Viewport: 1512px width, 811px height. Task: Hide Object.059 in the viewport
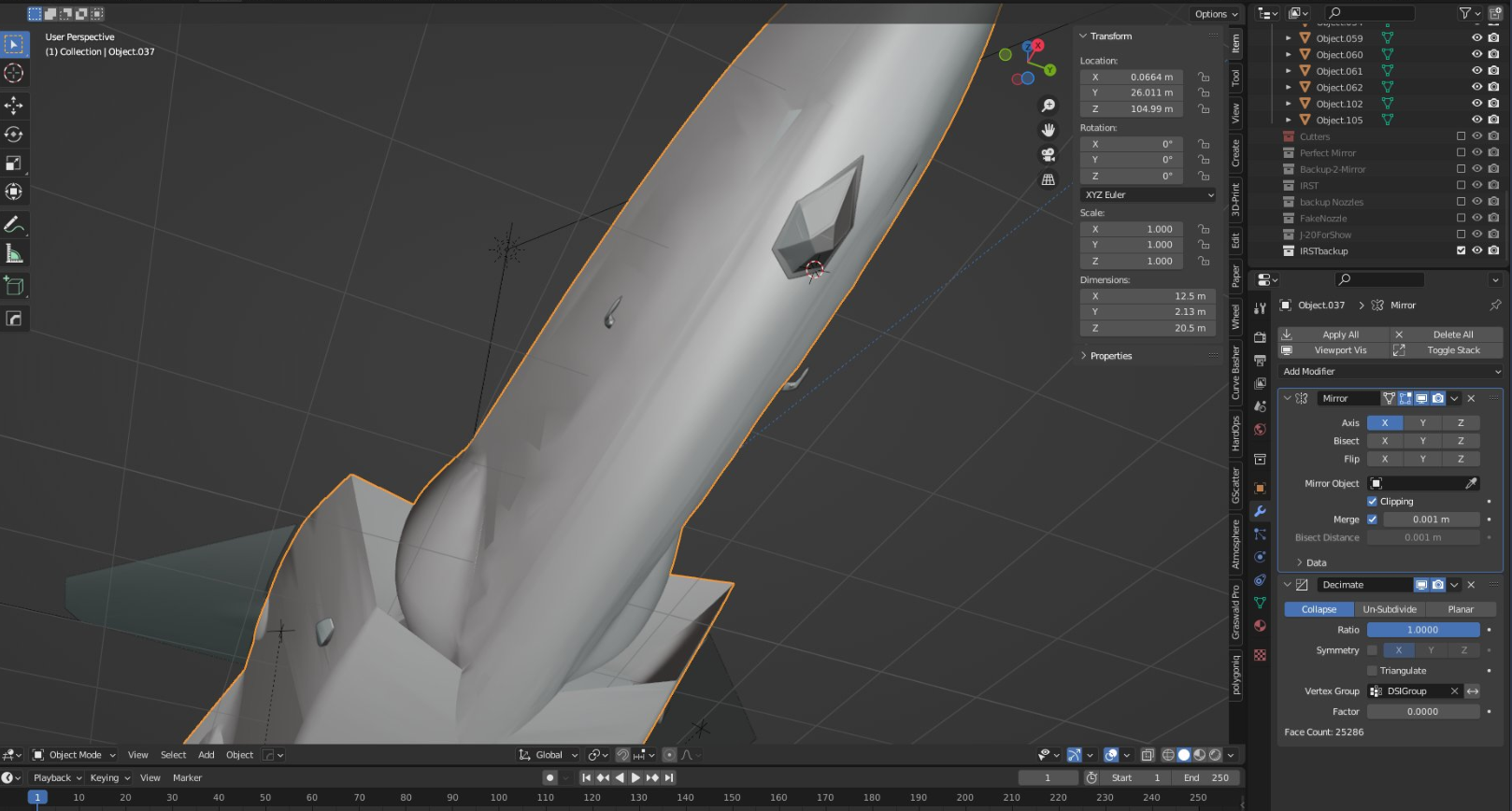tap(1477, 38)
